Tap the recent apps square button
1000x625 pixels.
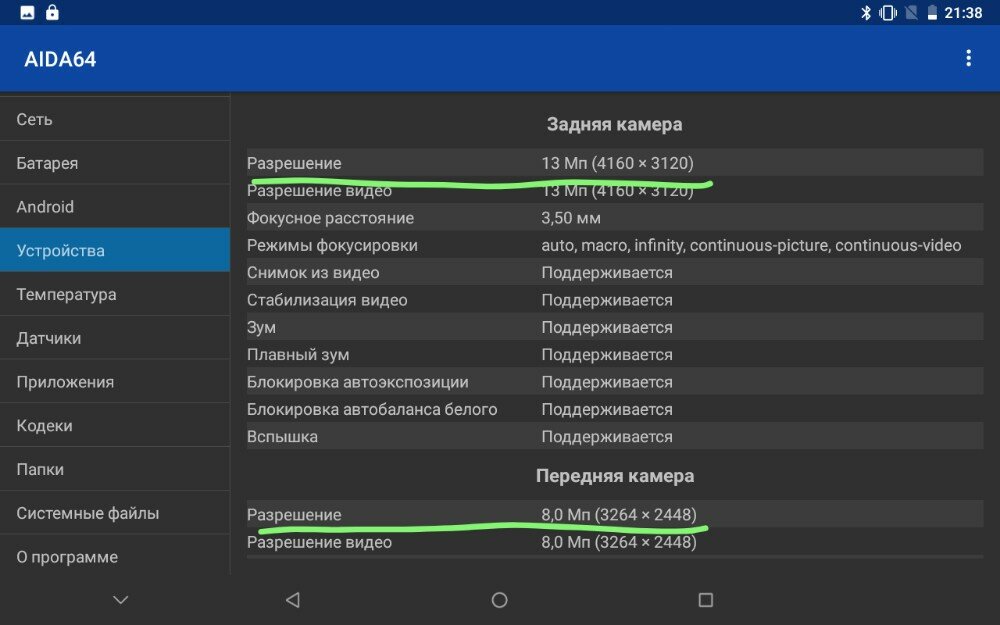(705, 599)
